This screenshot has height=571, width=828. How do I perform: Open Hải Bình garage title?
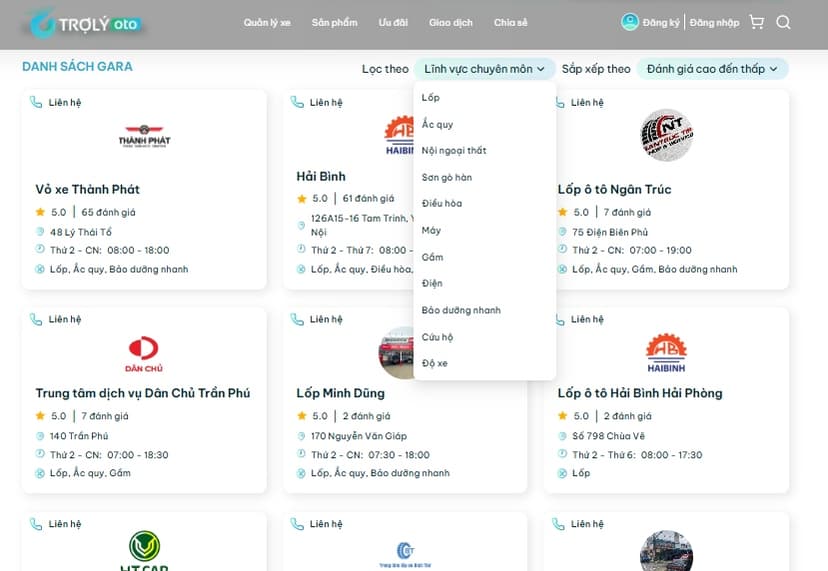coord(321,176)
